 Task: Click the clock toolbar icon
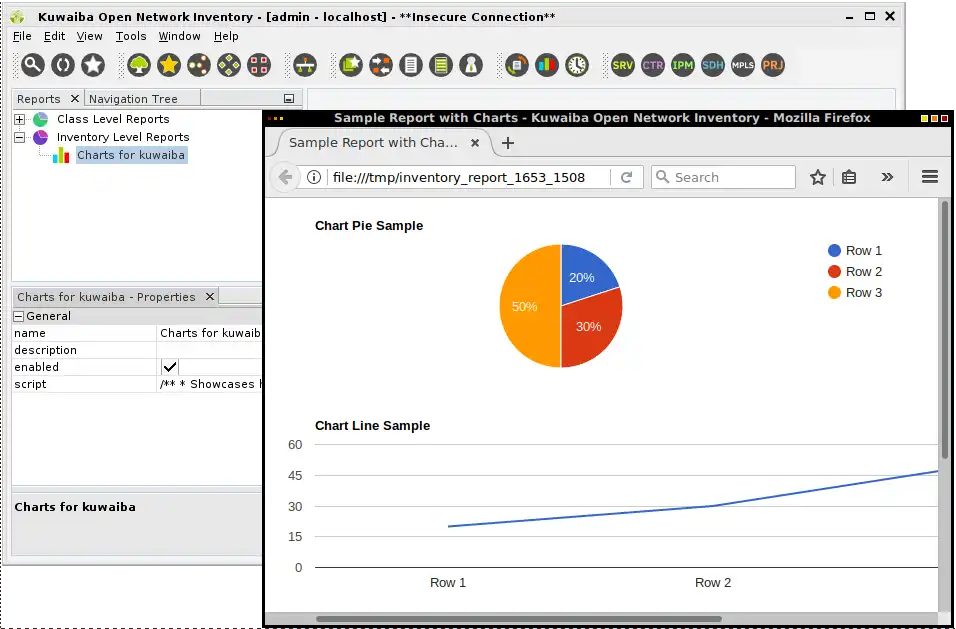coord(577,65)
